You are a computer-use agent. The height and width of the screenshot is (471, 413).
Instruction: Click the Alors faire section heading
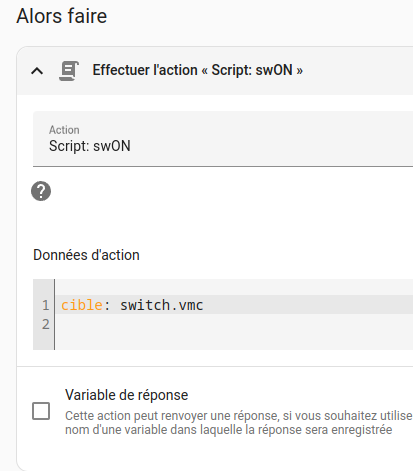(62, 16)
